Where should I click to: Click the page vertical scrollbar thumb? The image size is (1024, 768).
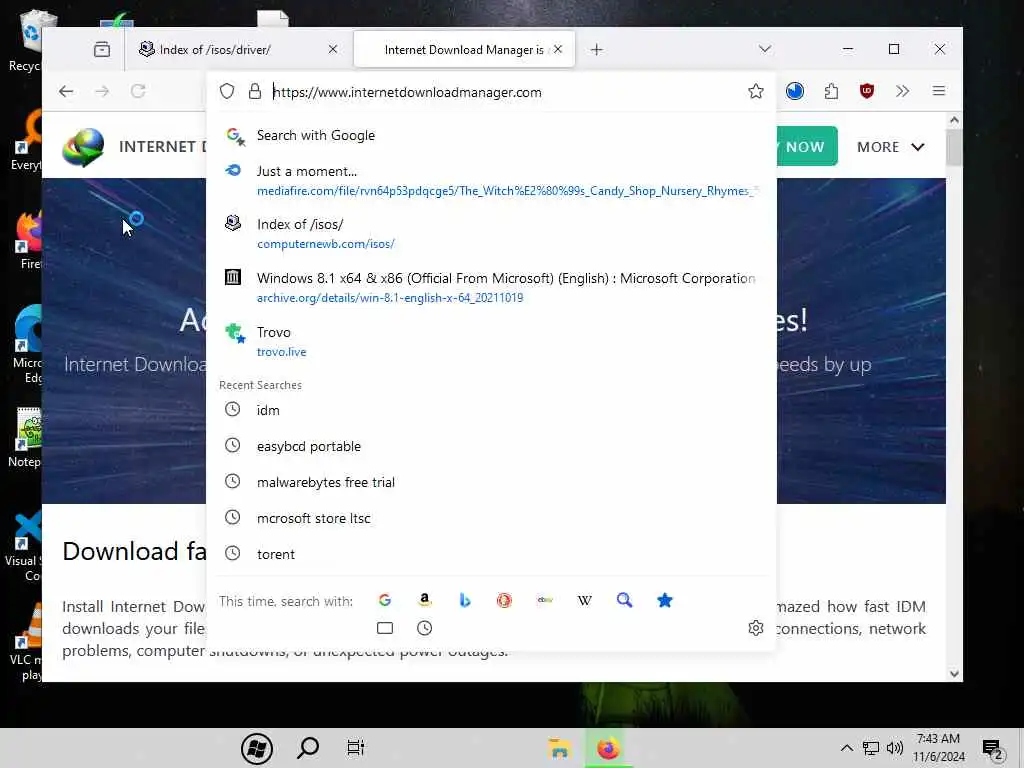tap(954, 147)
